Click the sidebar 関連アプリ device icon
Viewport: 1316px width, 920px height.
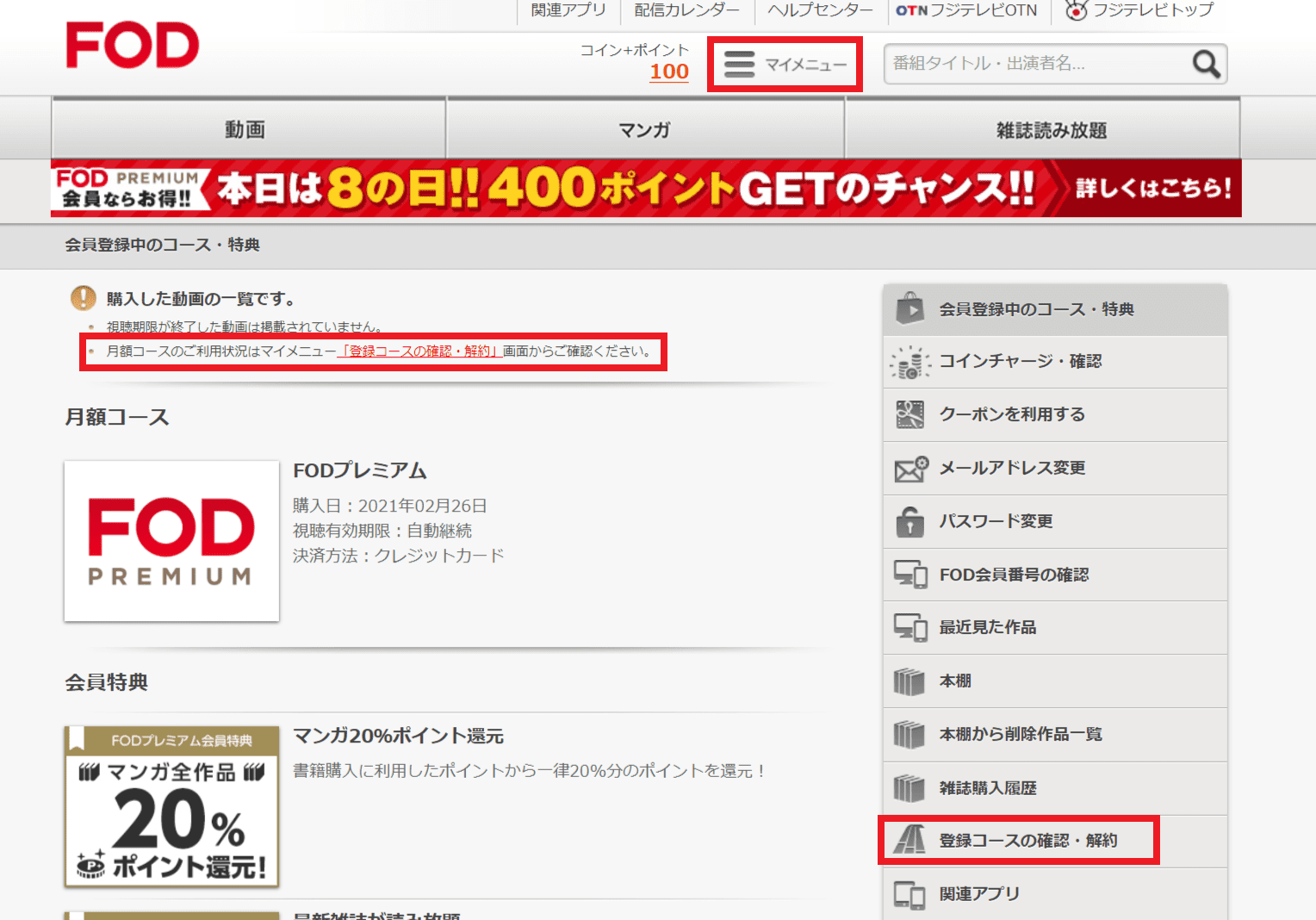909,895
